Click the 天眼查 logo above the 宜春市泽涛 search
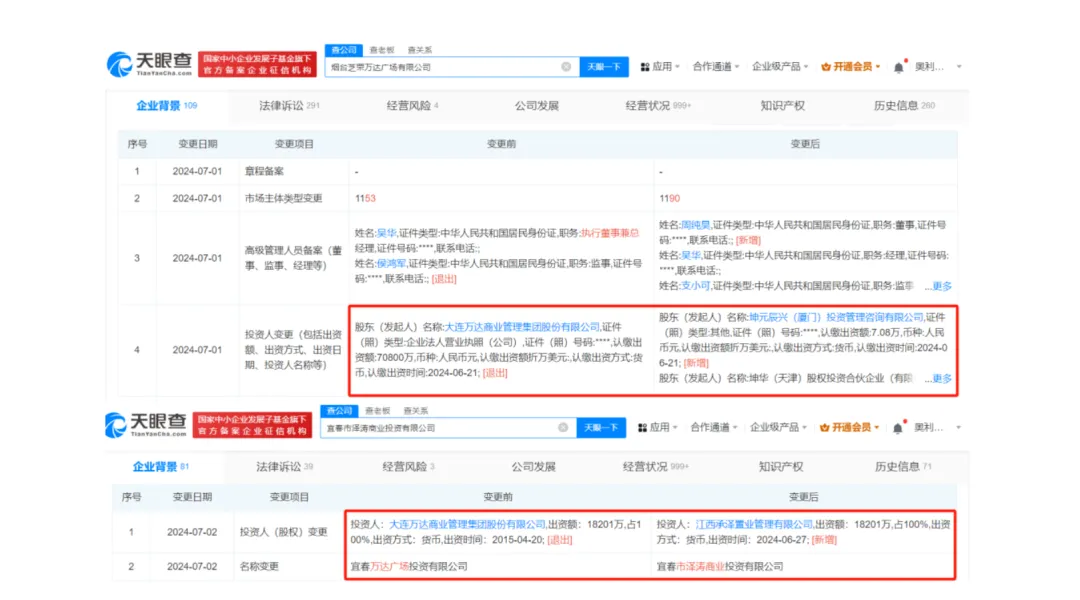Viewport: 1080px width, 600px height. click(x=146, y=425)
